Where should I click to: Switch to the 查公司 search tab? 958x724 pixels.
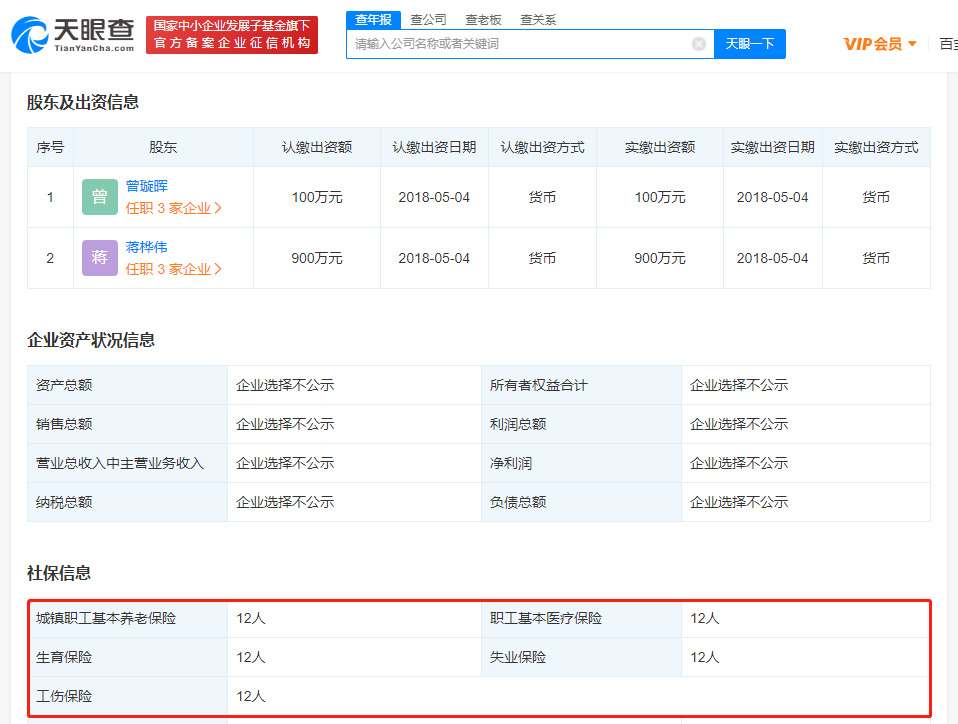pos(428,19)
